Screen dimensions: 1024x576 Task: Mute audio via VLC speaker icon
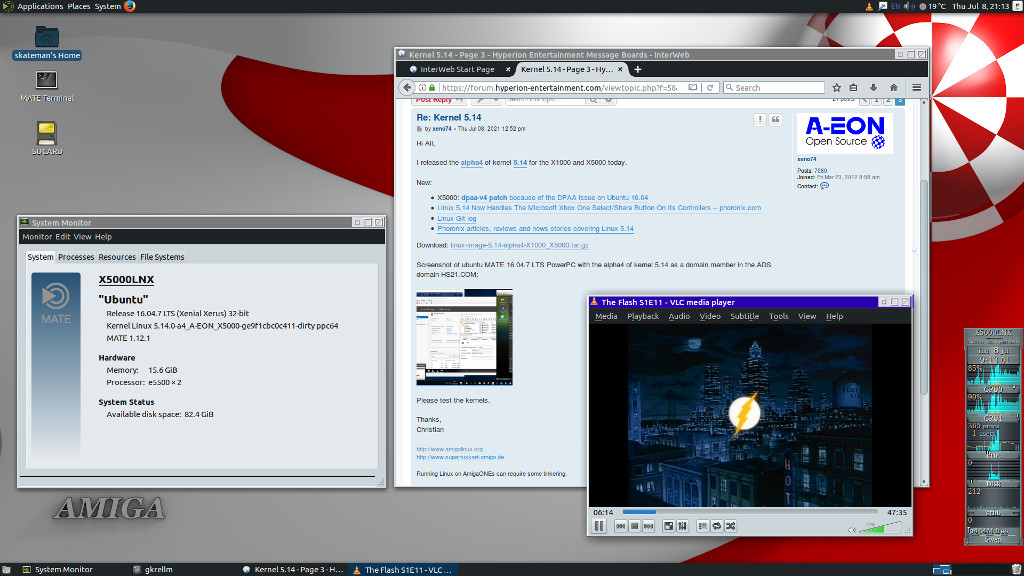tap(852, 530)
